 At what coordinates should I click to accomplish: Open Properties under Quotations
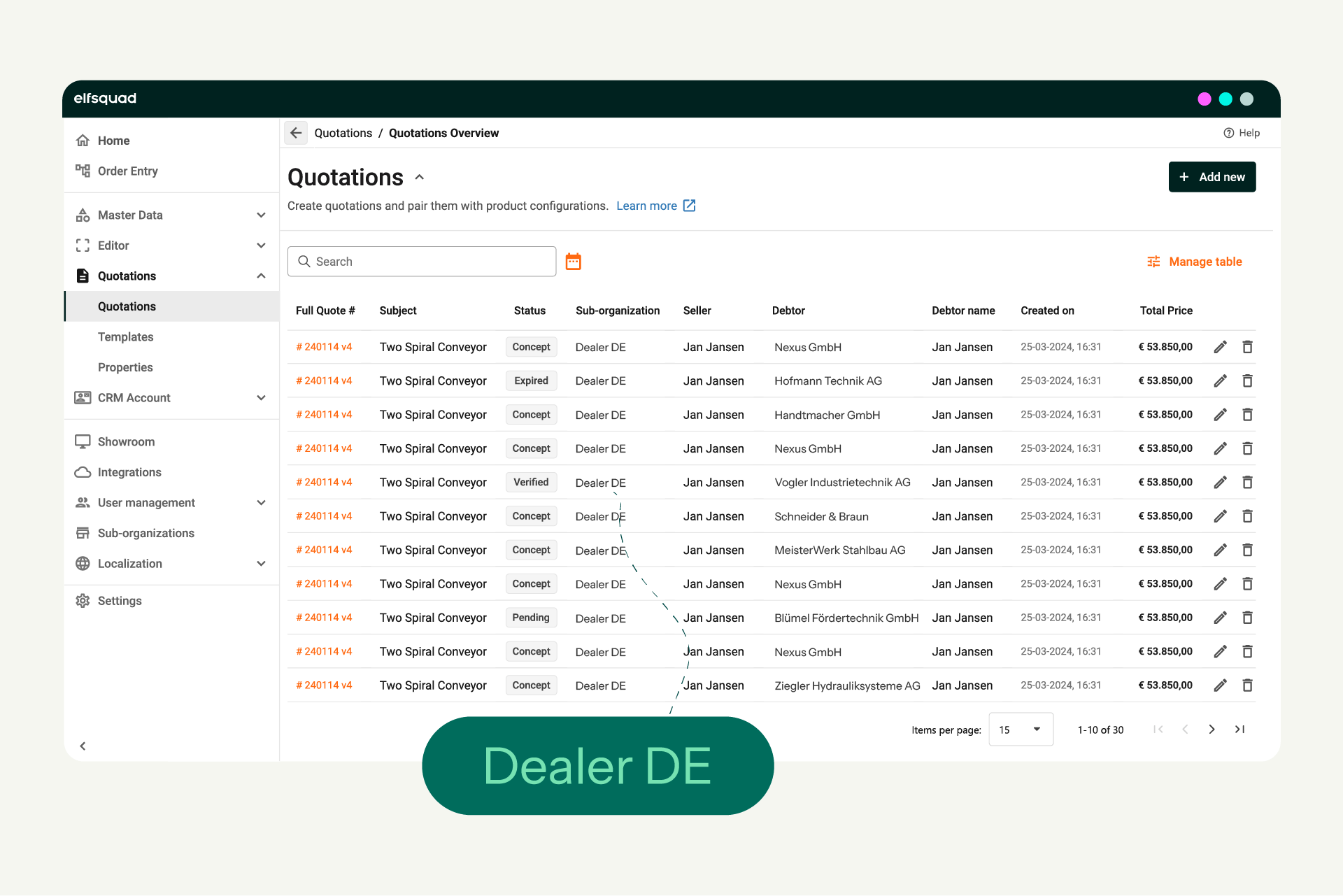[x=125, y=367]
